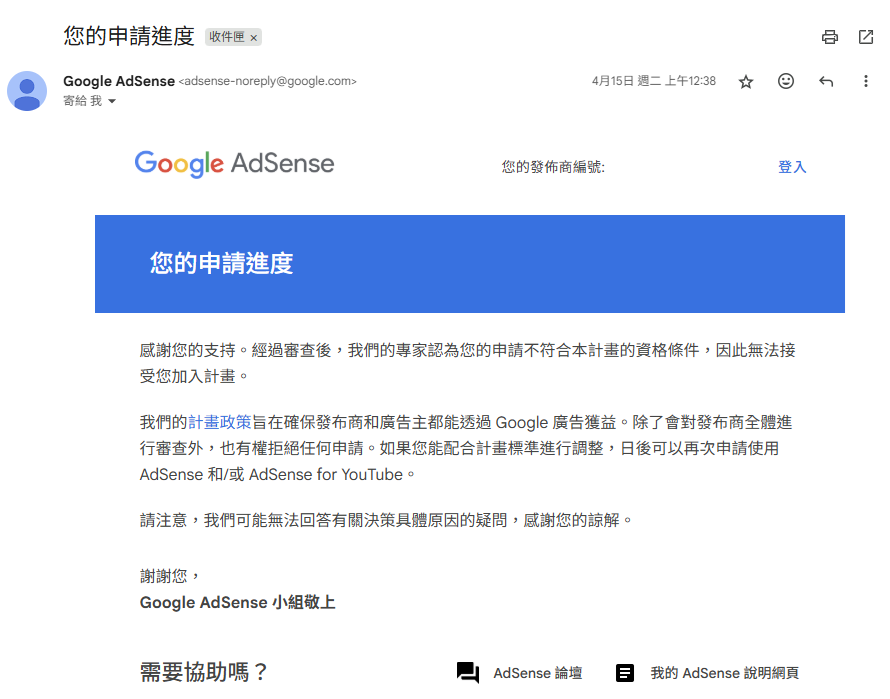
Task: Add an emoji reaction to the email
Action: pos(786,81)
